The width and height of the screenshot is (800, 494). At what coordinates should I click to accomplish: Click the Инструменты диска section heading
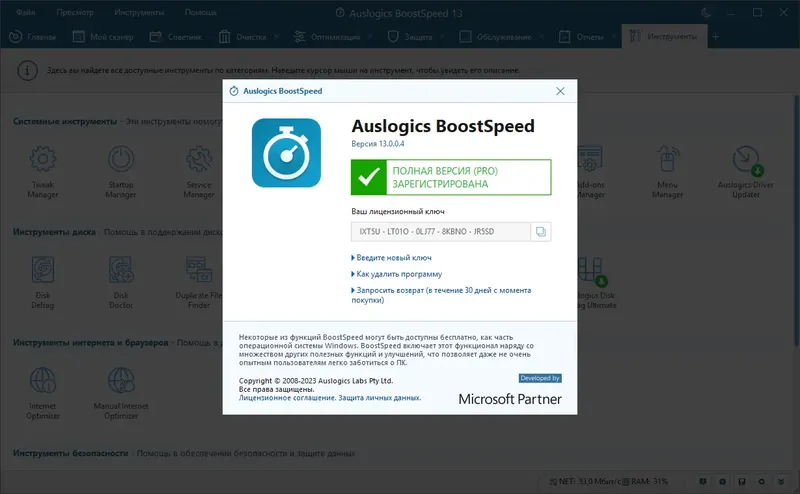coord(54,232)
